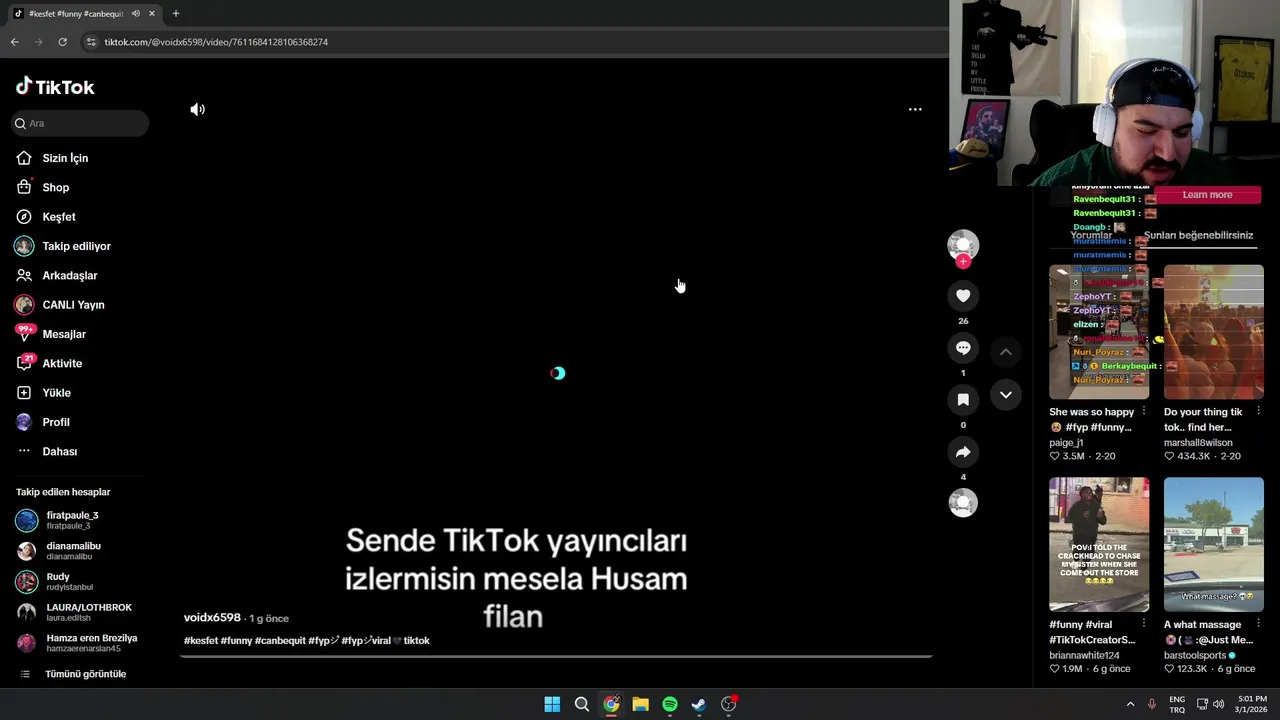
Task: Open the system volume tray icon
Action: tap(1218, 704)
